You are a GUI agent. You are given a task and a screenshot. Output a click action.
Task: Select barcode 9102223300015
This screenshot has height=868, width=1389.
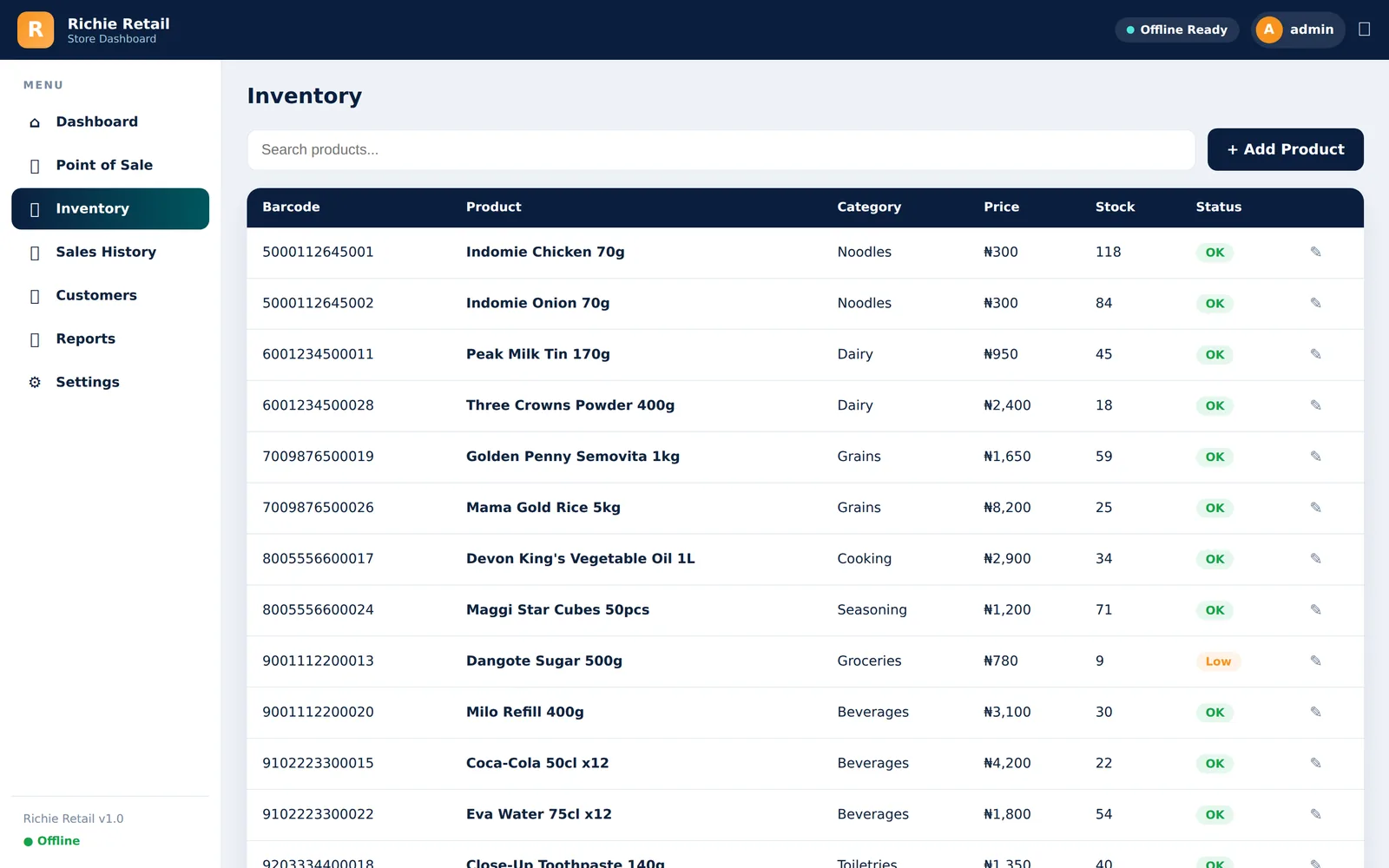click(318, 763)
